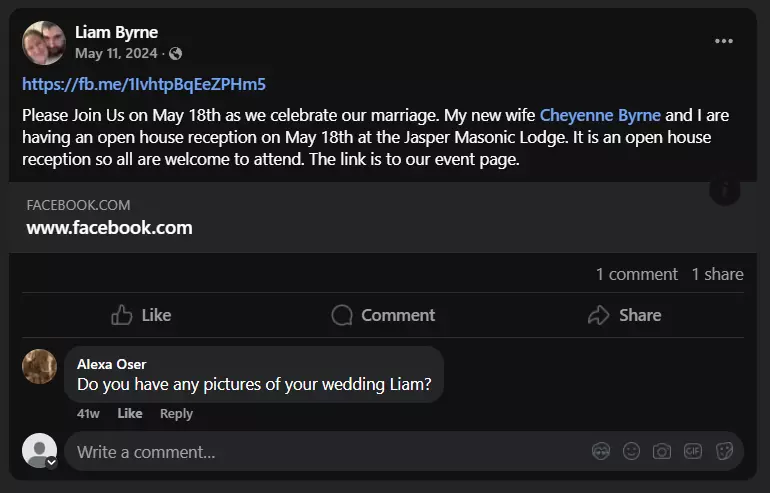Open Alexa Oser's profile picture
Image resolution: width=770 pixels, height=493 pixels.
pos(40,366)
